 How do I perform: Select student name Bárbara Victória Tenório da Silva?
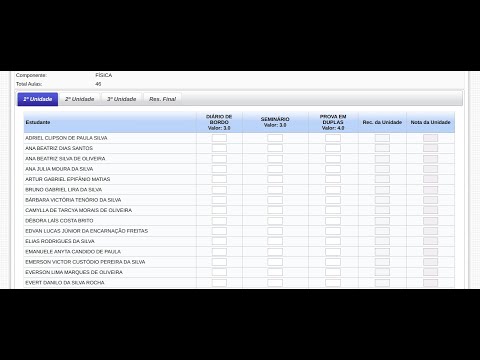[73, 200]
